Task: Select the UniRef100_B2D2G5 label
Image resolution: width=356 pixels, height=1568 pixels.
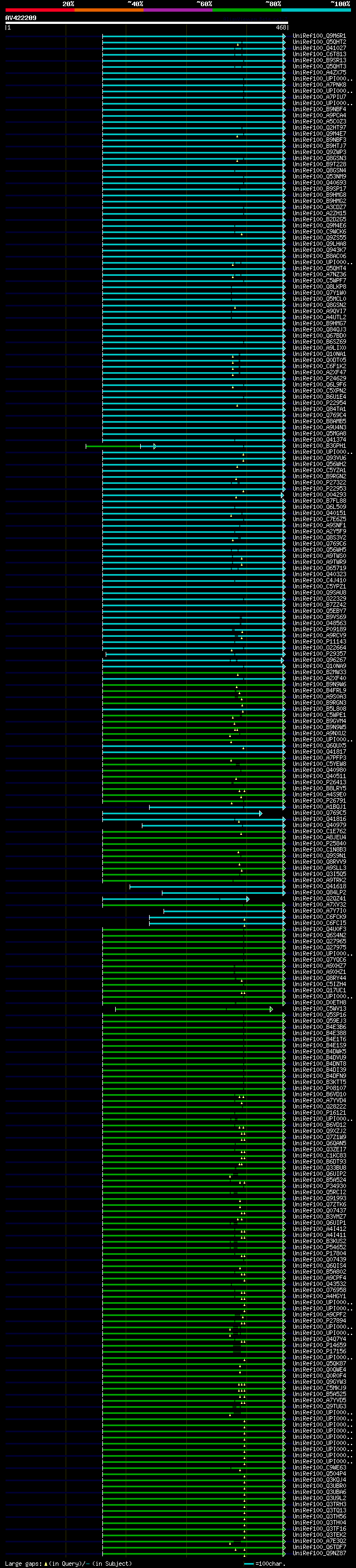Action: [319, 219]
